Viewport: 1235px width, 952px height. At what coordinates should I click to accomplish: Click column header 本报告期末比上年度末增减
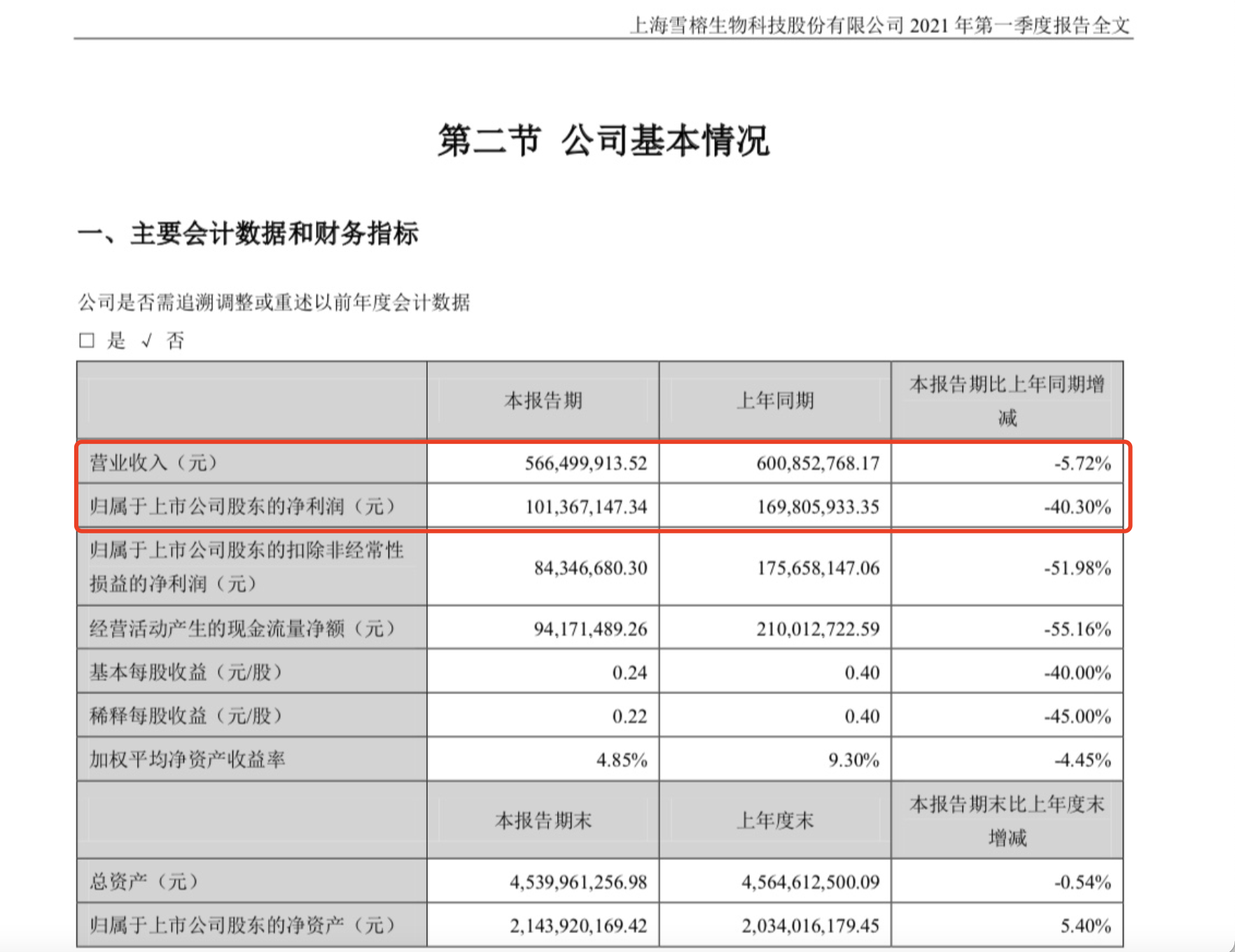(x=1007, y=820)
